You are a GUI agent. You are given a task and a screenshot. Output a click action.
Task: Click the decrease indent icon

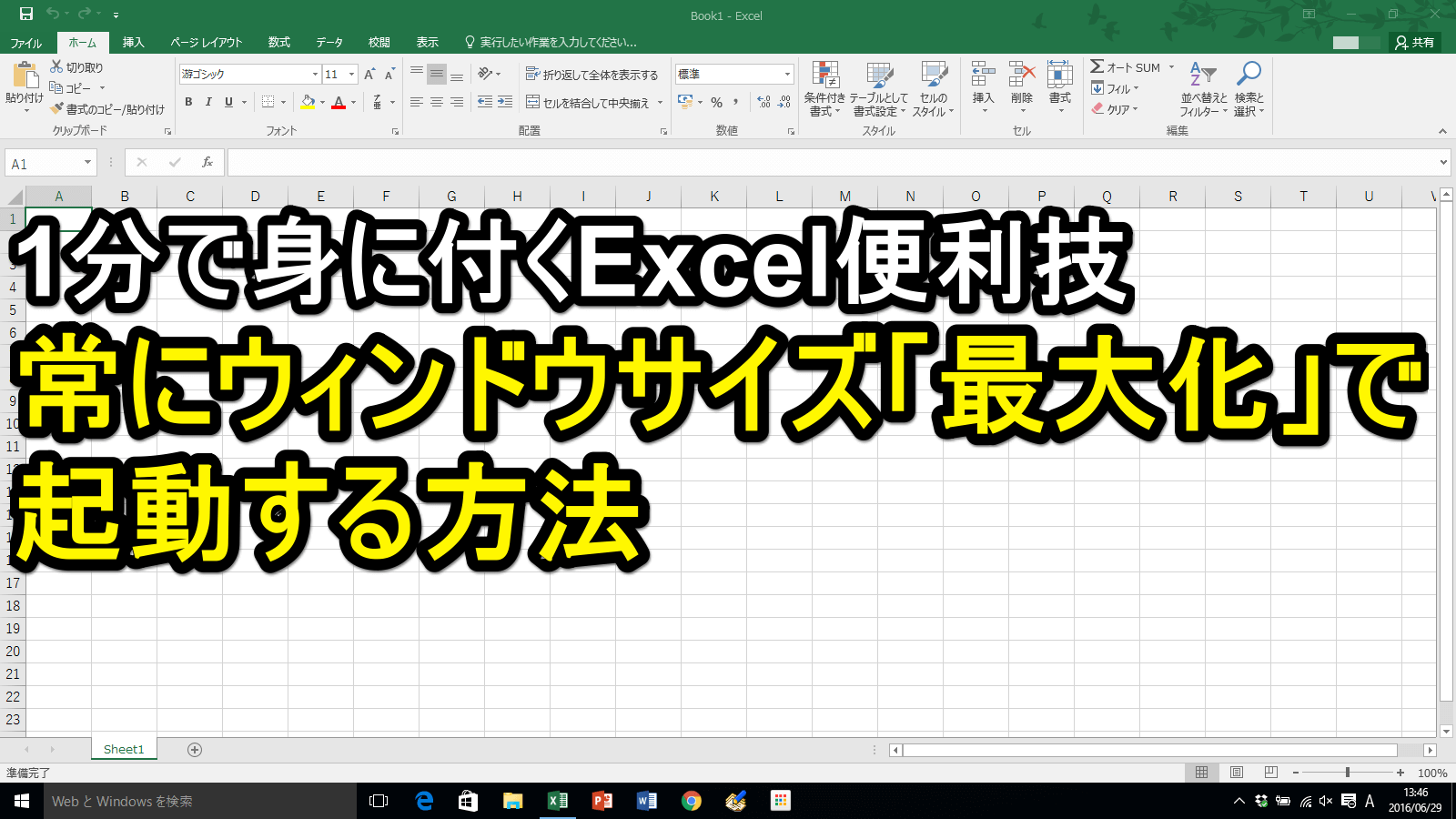485,102
